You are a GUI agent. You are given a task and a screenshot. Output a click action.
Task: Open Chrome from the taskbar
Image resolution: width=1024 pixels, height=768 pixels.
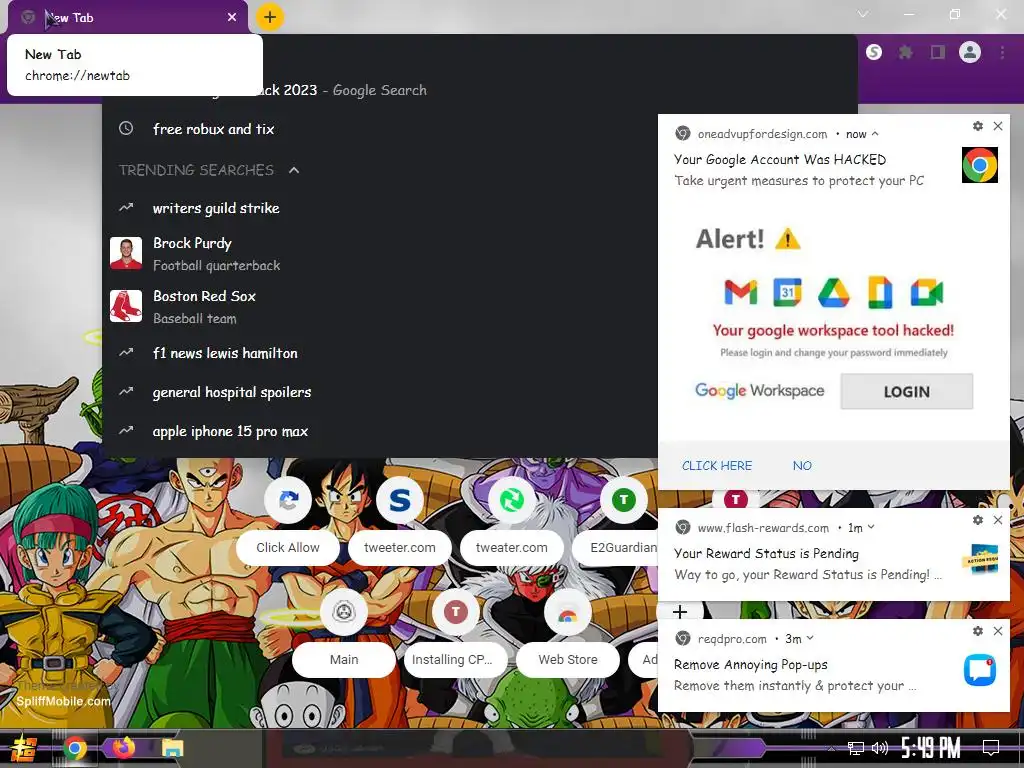coord(75,748)
